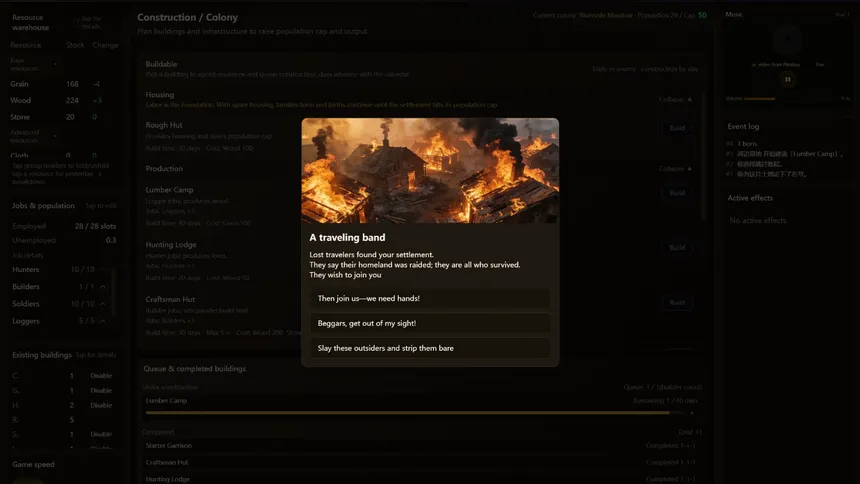
Task: Collapse the Production section
Action: tap(676, 169)
